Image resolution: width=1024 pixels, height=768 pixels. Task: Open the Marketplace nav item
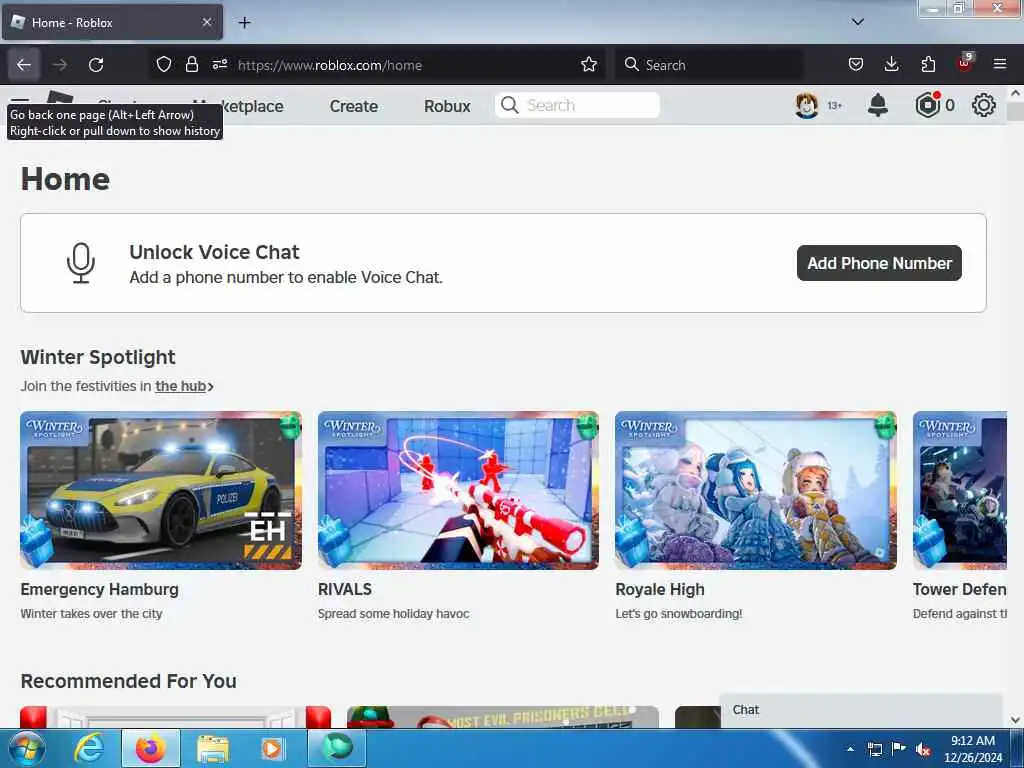tap(238, 106)
